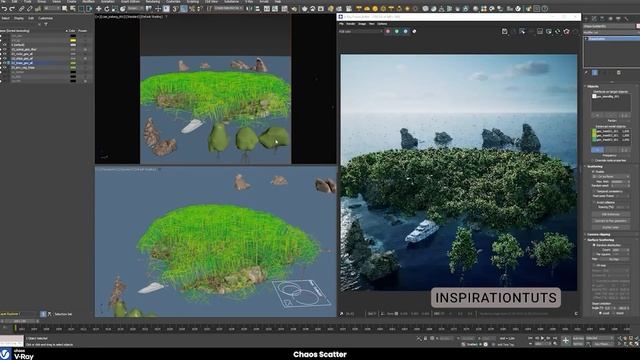This screenshot has width=640, height=360.
Task: Open the File menu in V-Ray Frame Buffer
Action: click(x=342, y=24)
